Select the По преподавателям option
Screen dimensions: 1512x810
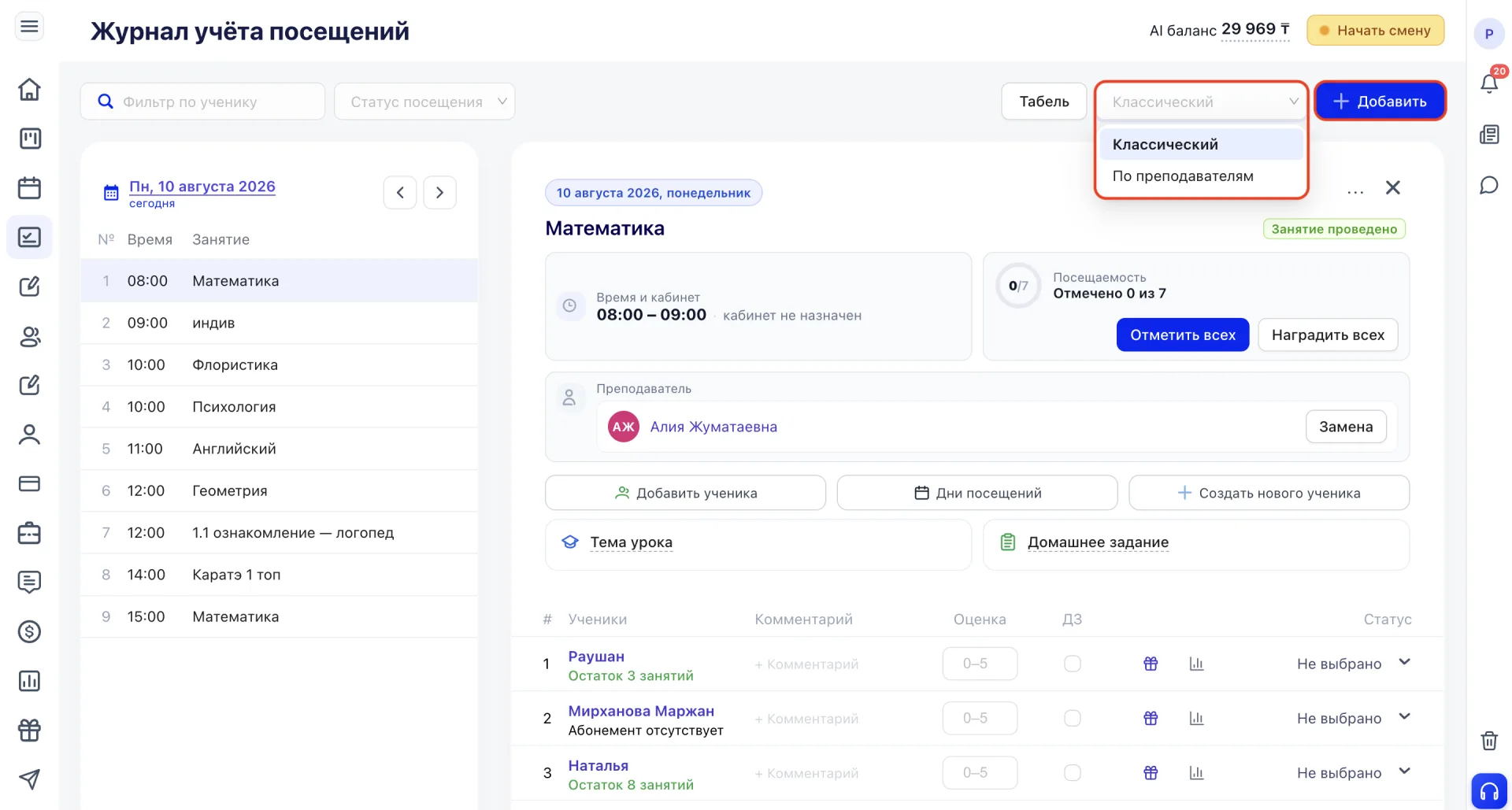pyautogui.click(x=1202, y=176)
